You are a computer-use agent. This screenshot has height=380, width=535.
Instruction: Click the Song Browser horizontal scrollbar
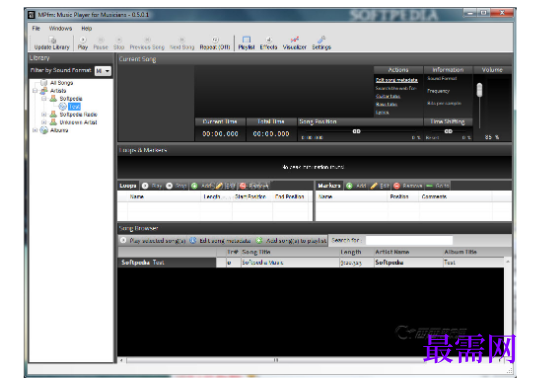click(x=276, y=360)
